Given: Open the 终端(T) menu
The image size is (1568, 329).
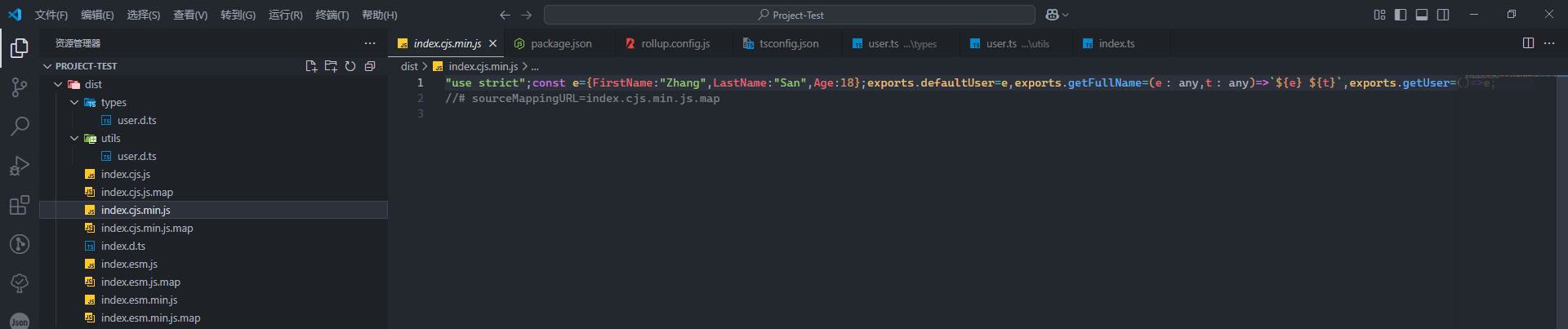Looking at the screenshot, I should point(332,15).
